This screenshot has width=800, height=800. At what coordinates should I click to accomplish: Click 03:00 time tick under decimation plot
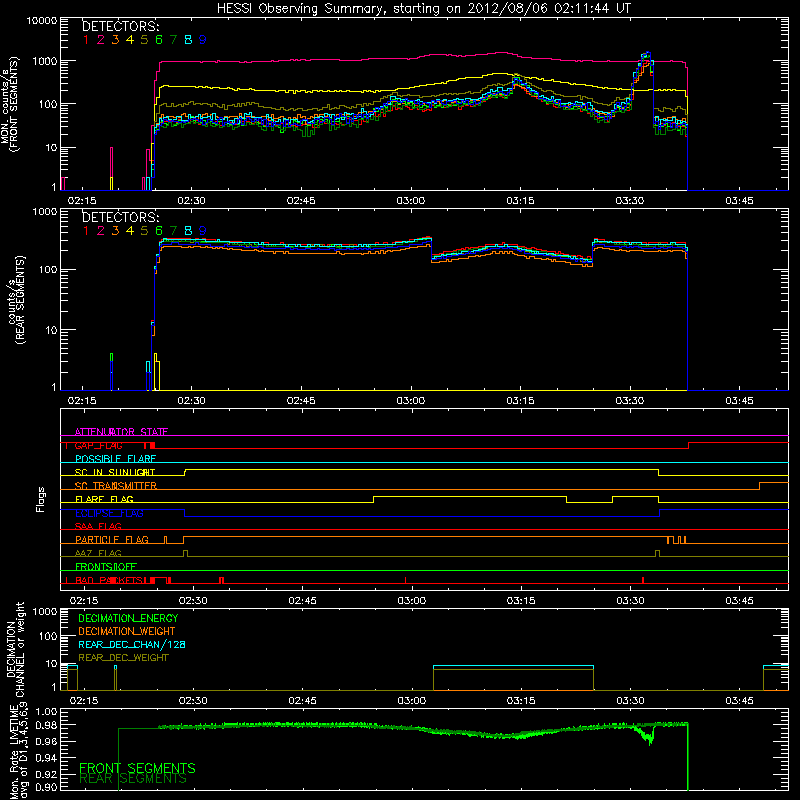411,701
